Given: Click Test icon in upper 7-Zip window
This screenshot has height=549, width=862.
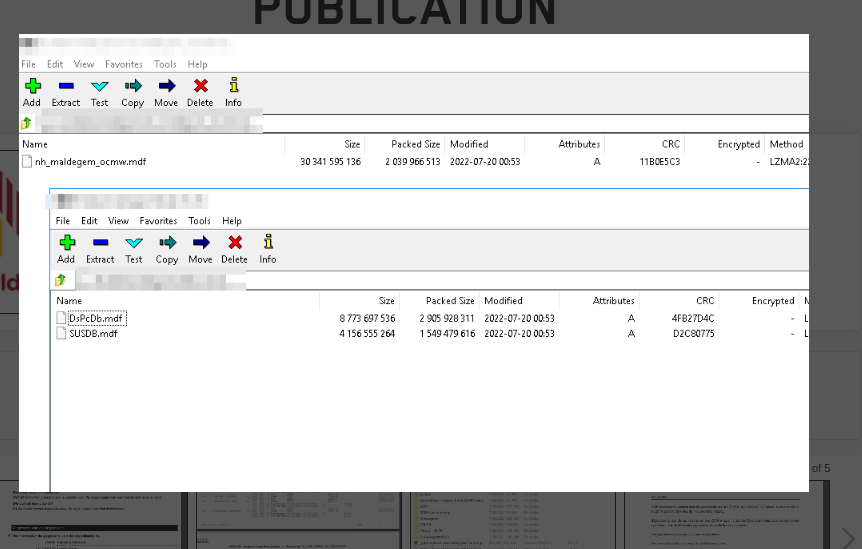Looking at the screenshot, I should pos(100,86).
